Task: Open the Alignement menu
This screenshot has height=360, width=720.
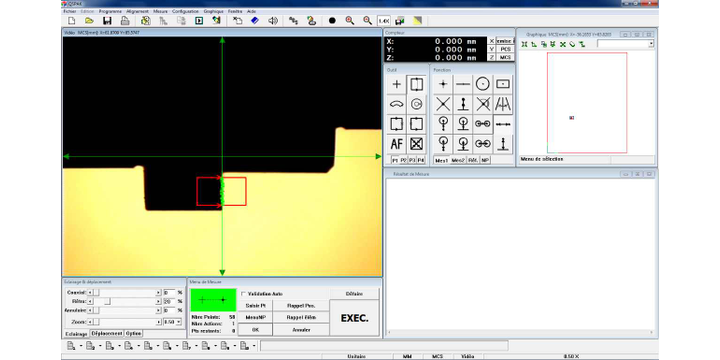Action: (137, 11)
